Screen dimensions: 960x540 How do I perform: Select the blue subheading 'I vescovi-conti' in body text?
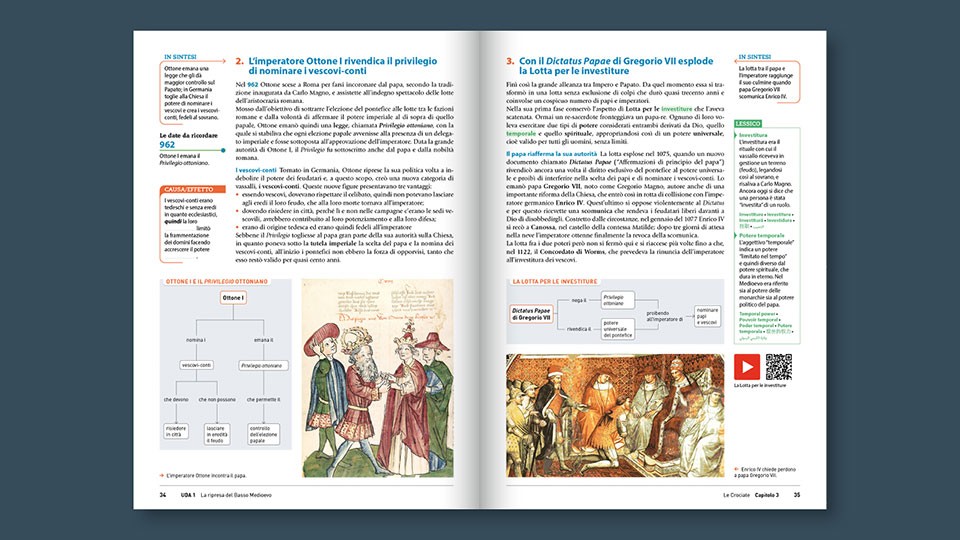256,170
